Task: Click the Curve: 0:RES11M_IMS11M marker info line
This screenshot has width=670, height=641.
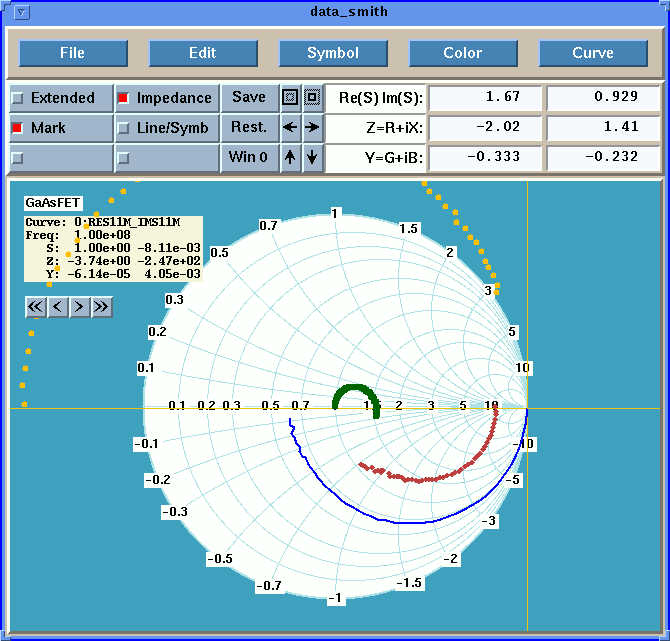Action: (x=103, y=222)
